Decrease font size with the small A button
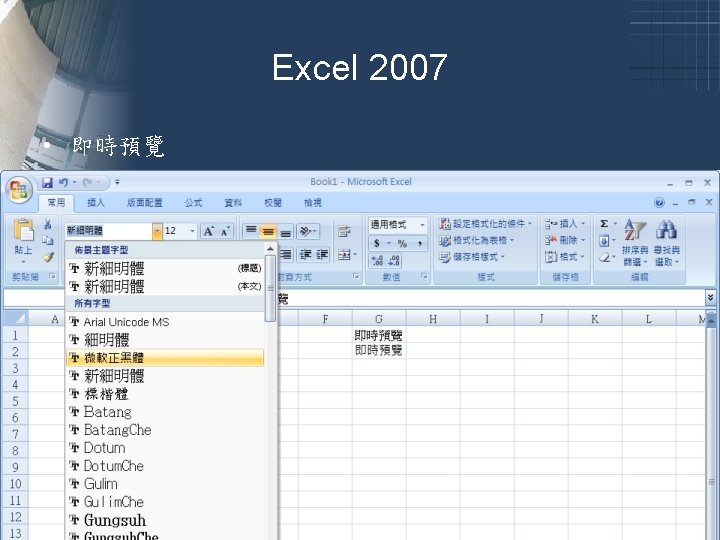 tap(225, 231)
